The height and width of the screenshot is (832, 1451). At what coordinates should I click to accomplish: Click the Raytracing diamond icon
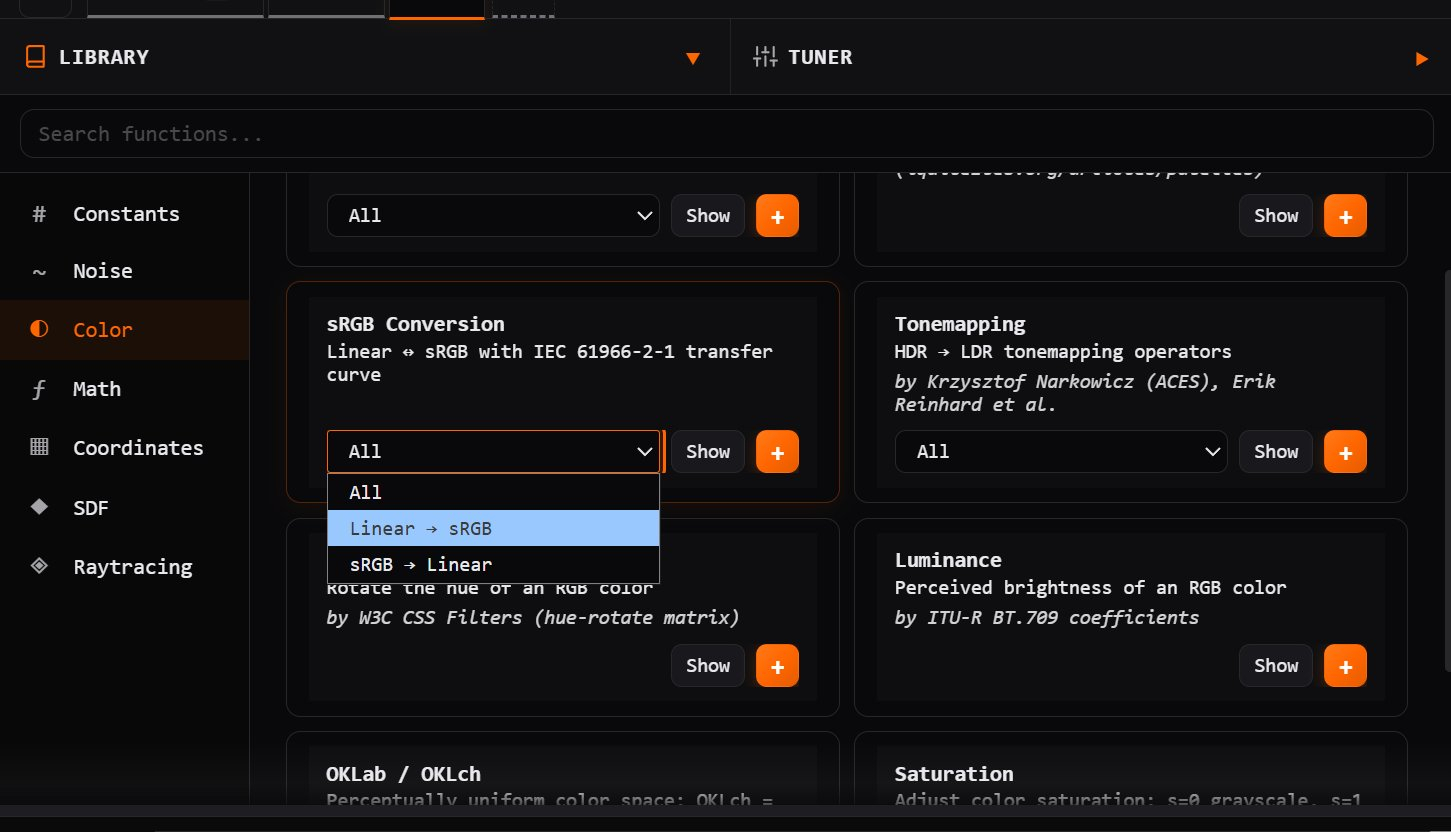point(39,566)
